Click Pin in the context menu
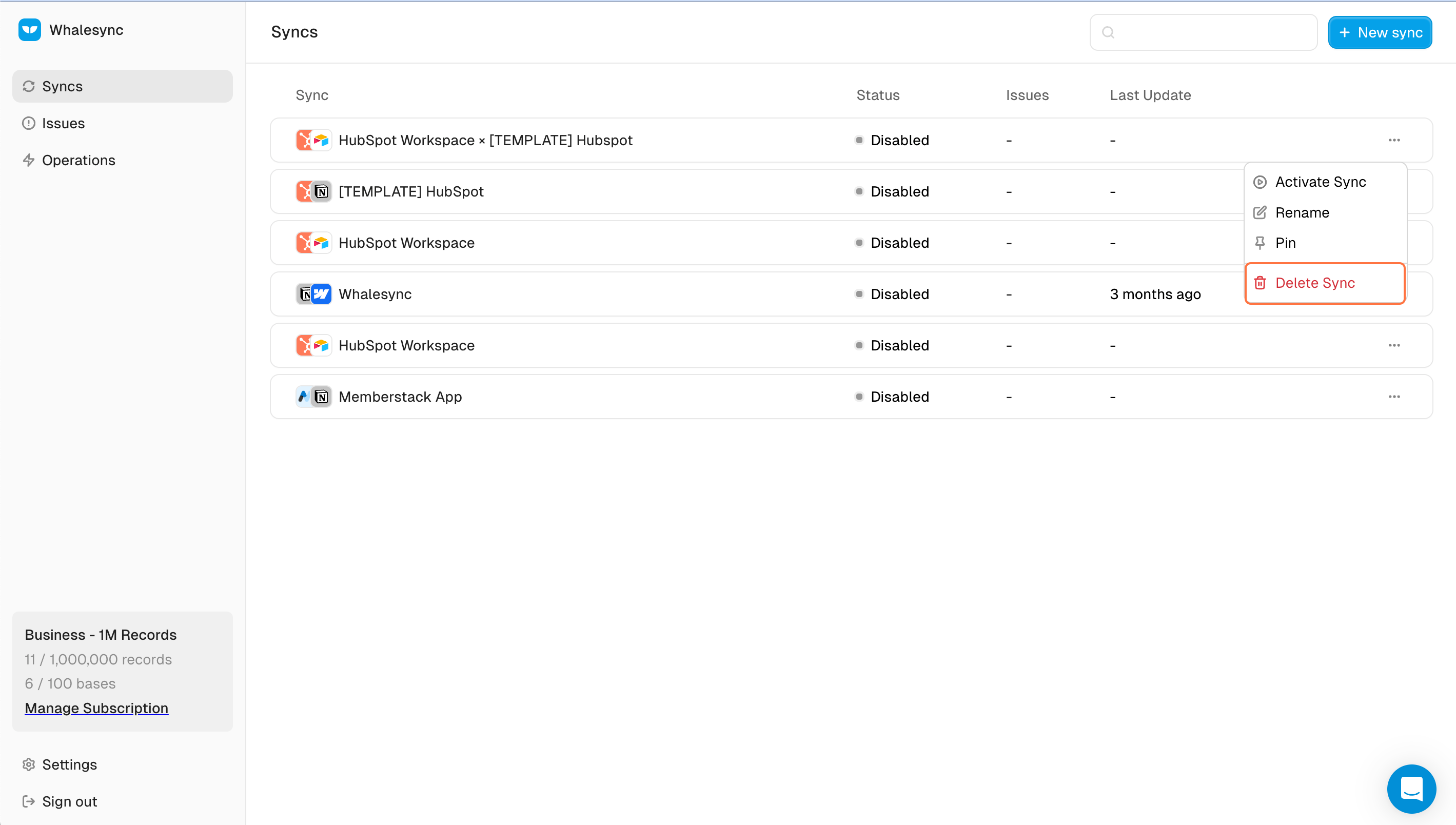The image size is (1456, 825). tap(1285, 243)
